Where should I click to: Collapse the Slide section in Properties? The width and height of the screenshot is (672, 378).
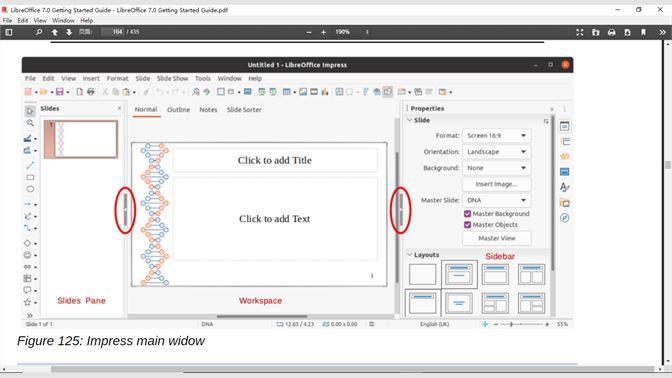point(409,120)
